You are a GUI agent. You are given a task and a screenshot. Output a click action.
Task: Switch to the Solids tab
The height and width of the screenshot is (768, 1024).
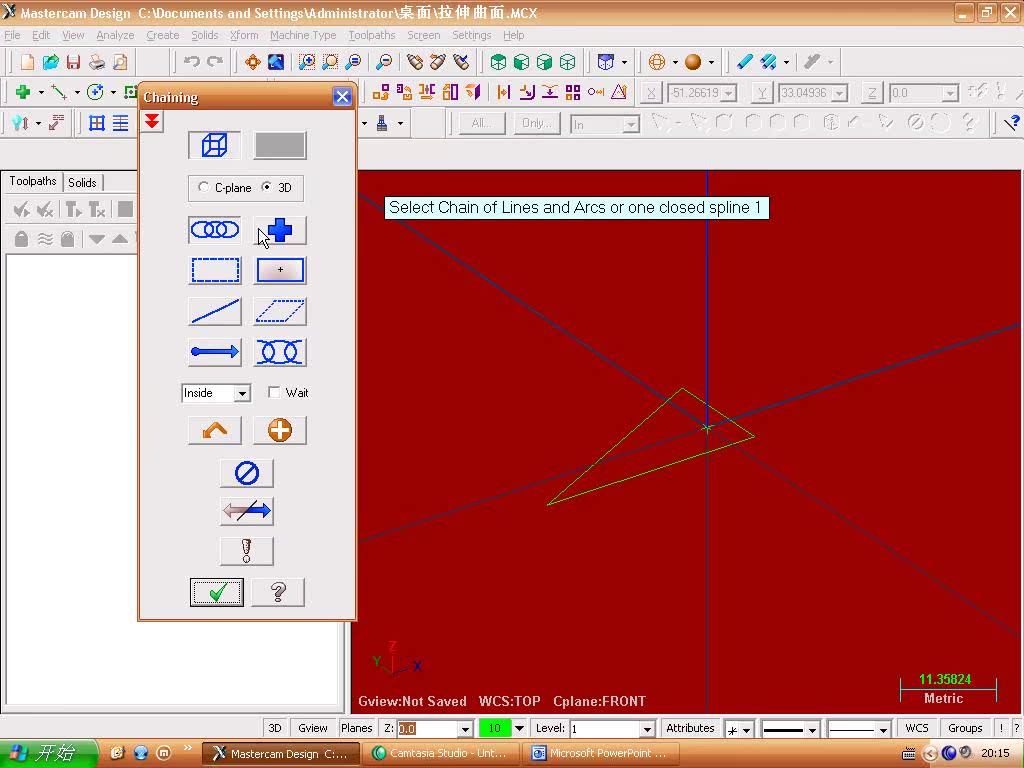(82, 182)
